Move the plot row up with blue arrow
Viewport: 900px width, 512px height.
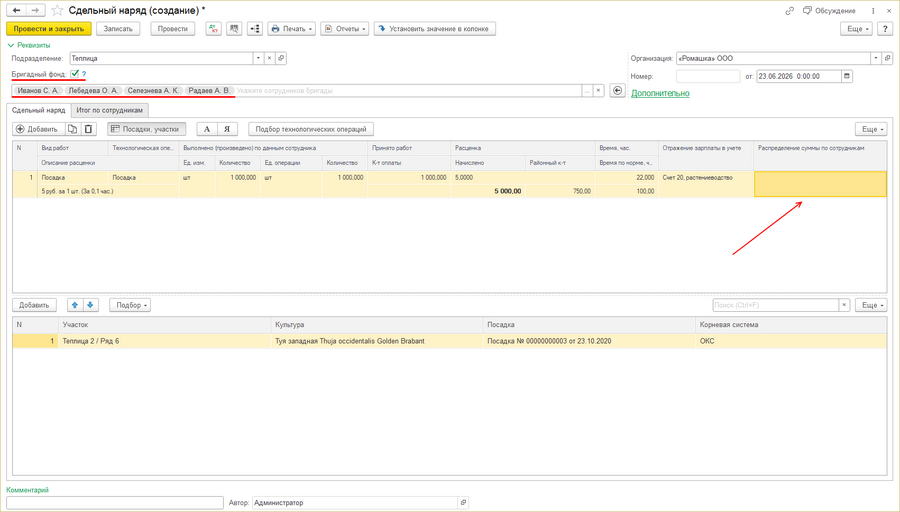(x=75, y=305)
